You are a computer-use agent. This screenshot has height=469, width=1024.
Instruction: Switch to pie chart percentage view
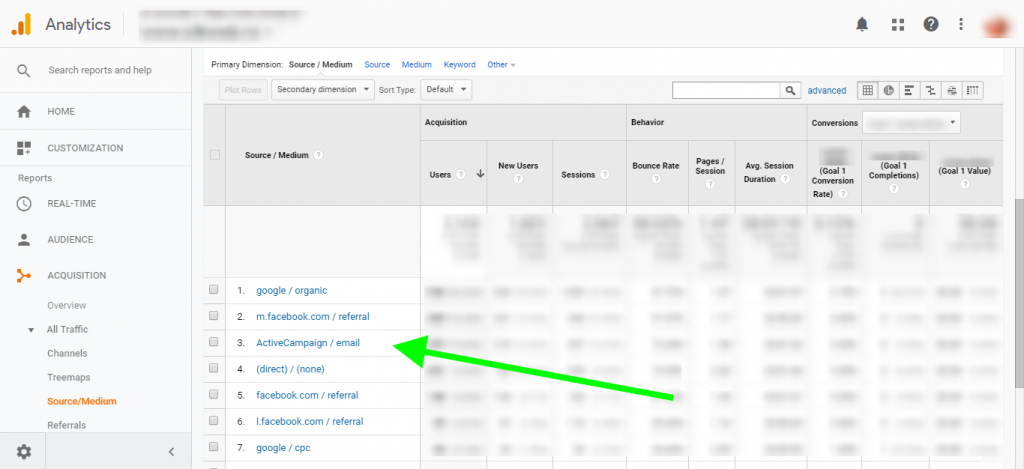click(888, 90)
